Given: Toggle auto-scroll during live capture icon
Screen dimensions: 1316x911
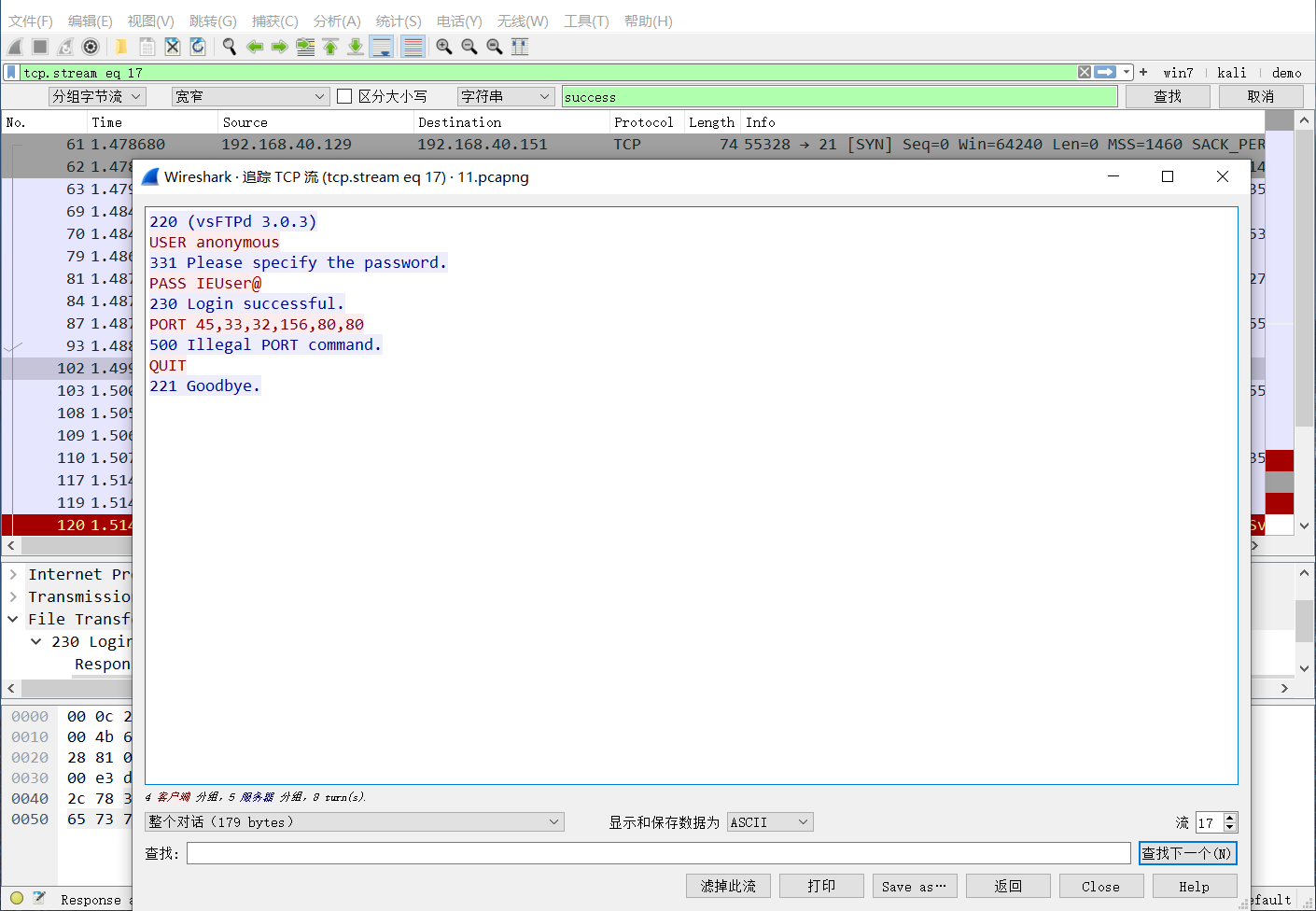Looking at the screenshot, I should coord(382,47).
